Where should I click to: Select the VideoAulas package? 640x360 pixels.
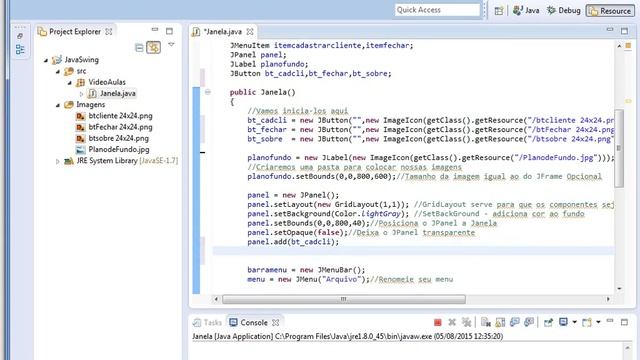[107, 82]
